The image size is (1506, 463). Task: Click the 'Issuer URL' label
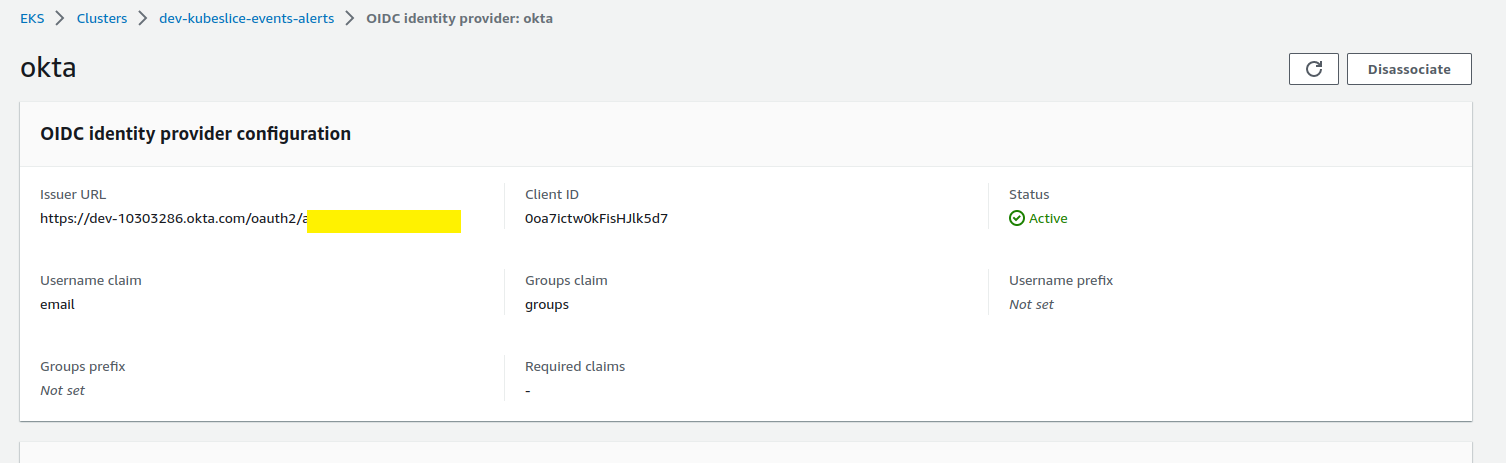73,195
